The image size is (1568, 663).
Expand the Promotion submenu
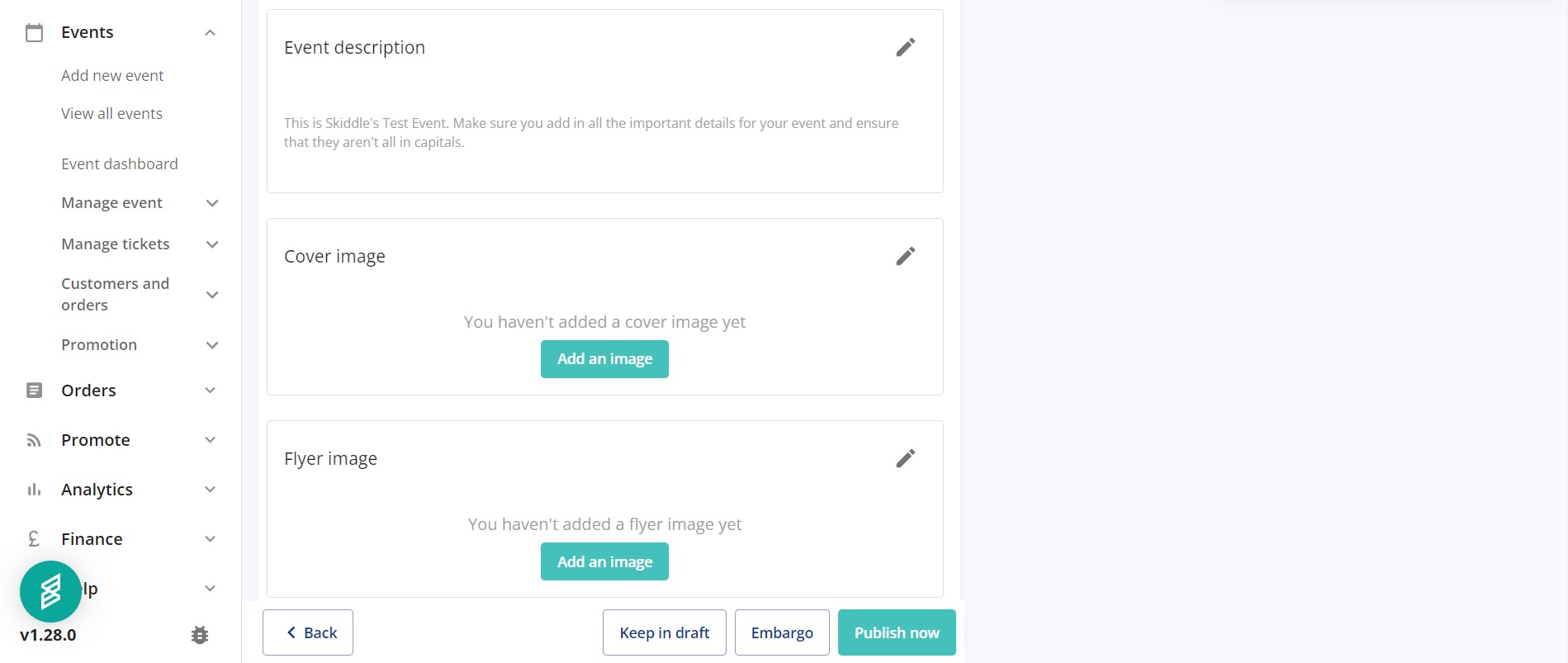pos(212,345)
